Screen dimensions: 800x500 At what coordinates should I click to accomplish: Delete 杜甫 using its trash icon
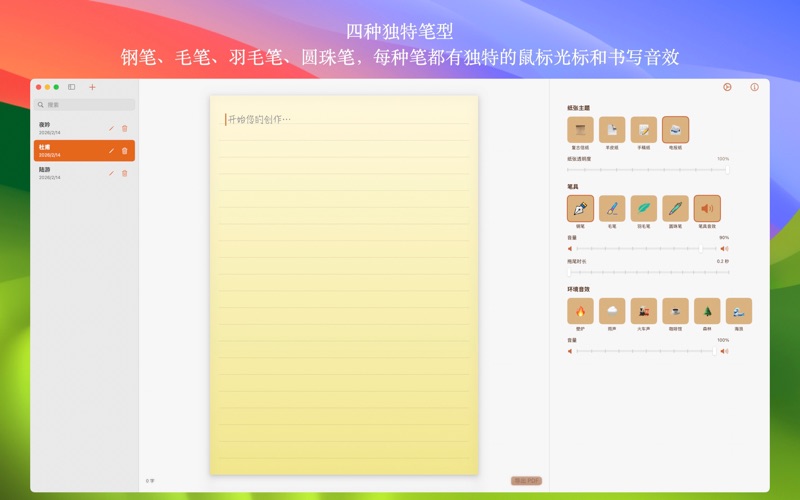[124, 151]
